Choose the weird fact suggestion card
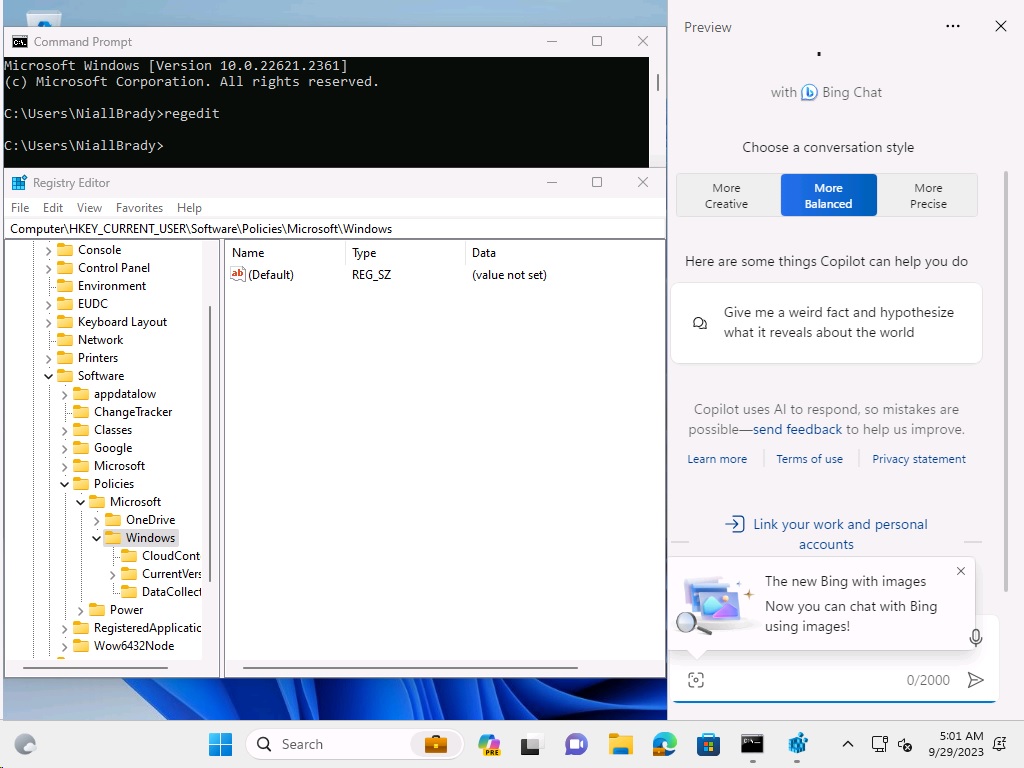Image resolution: width=1024 pixels, height=768 pixels. pyautogui.click(x=826, y=323)
